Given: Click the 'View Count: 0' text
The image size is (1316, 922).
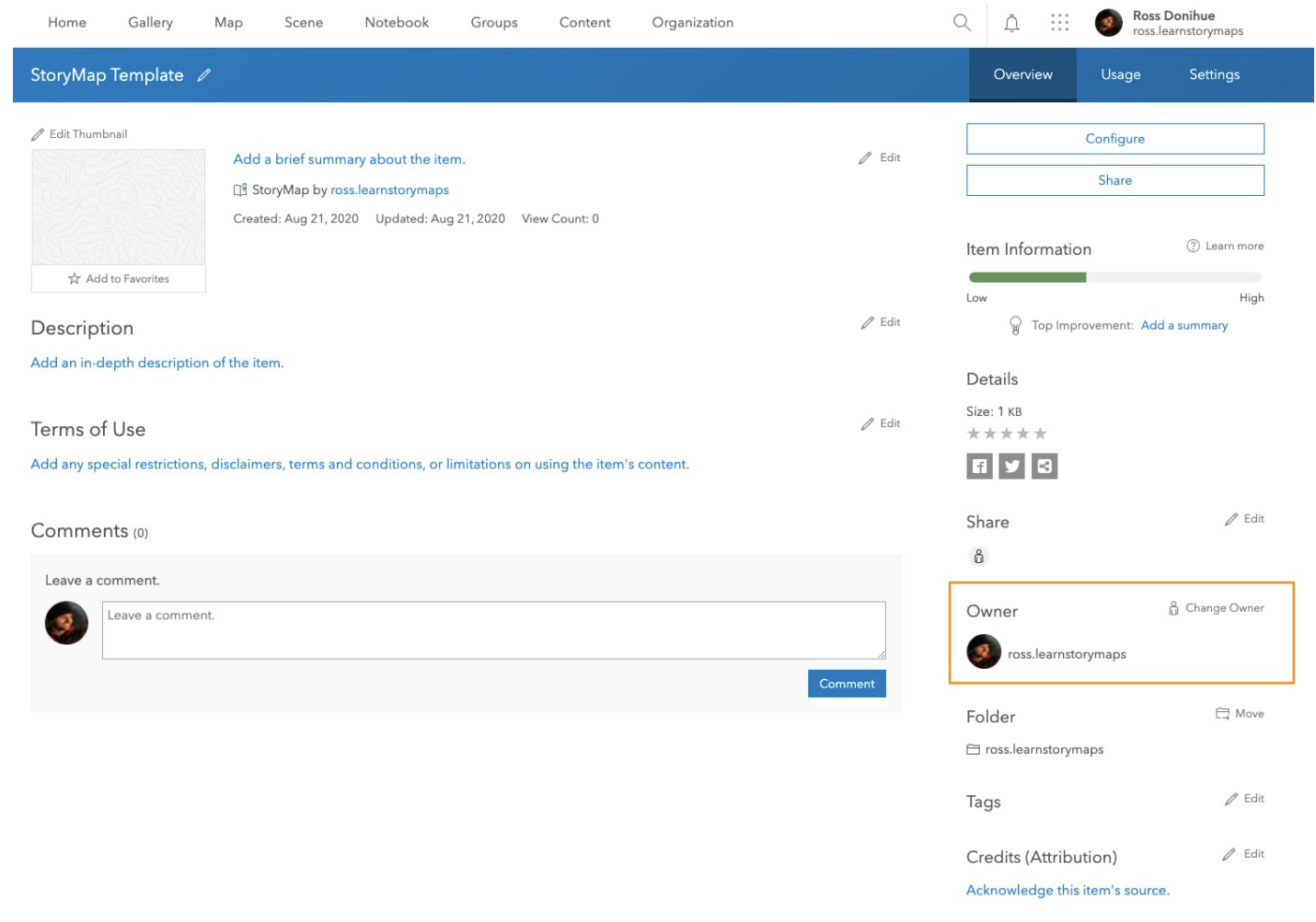Looking at the screenshot, I should click(x=560, y=219).
